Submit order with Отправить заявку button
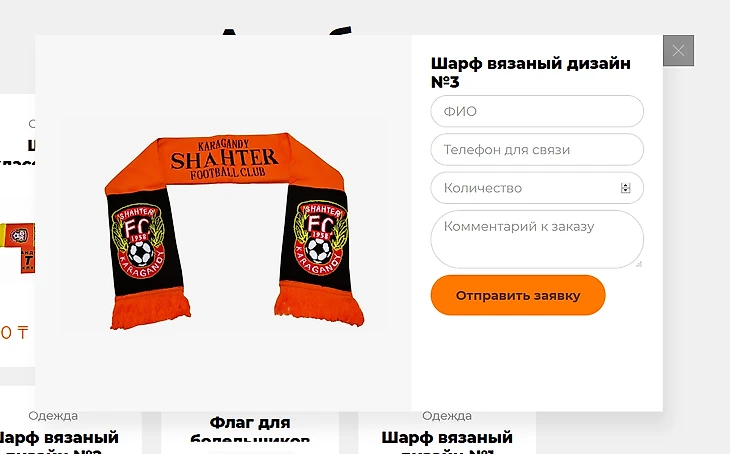 click(x=518, y=295)
